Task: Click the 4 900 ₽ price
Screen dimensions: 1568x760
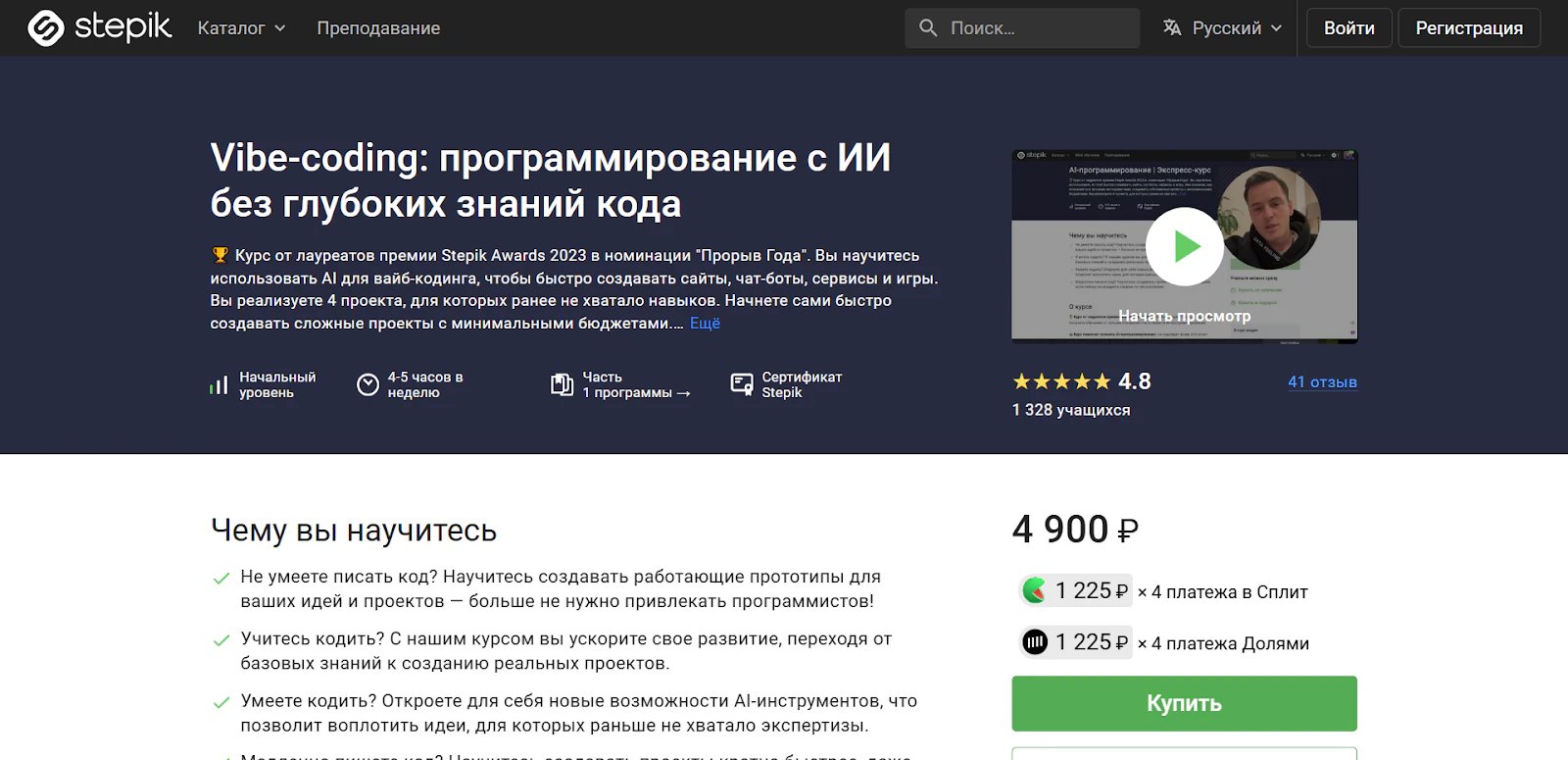Action: click(x=1075, y=530)
